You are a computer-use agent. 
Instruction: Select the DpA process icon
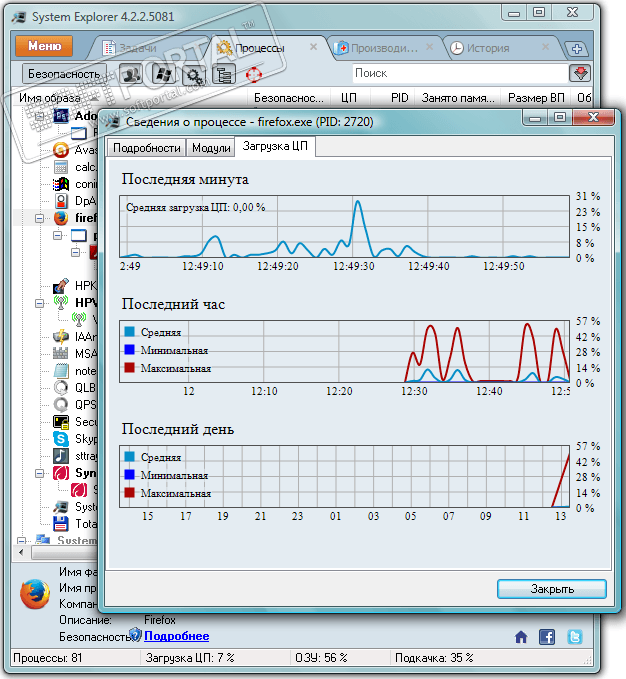[61, 201]
